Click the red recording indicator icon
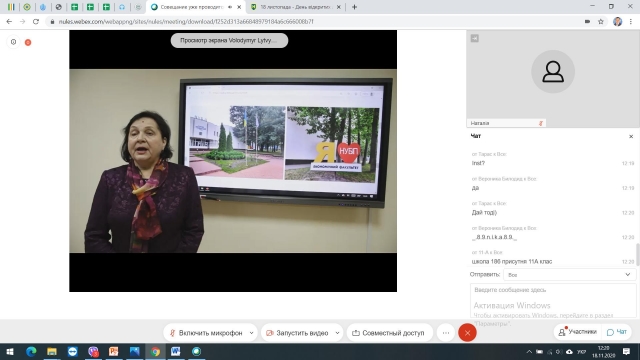This screenshot has height=360, width=640. (x=28, y=42)
